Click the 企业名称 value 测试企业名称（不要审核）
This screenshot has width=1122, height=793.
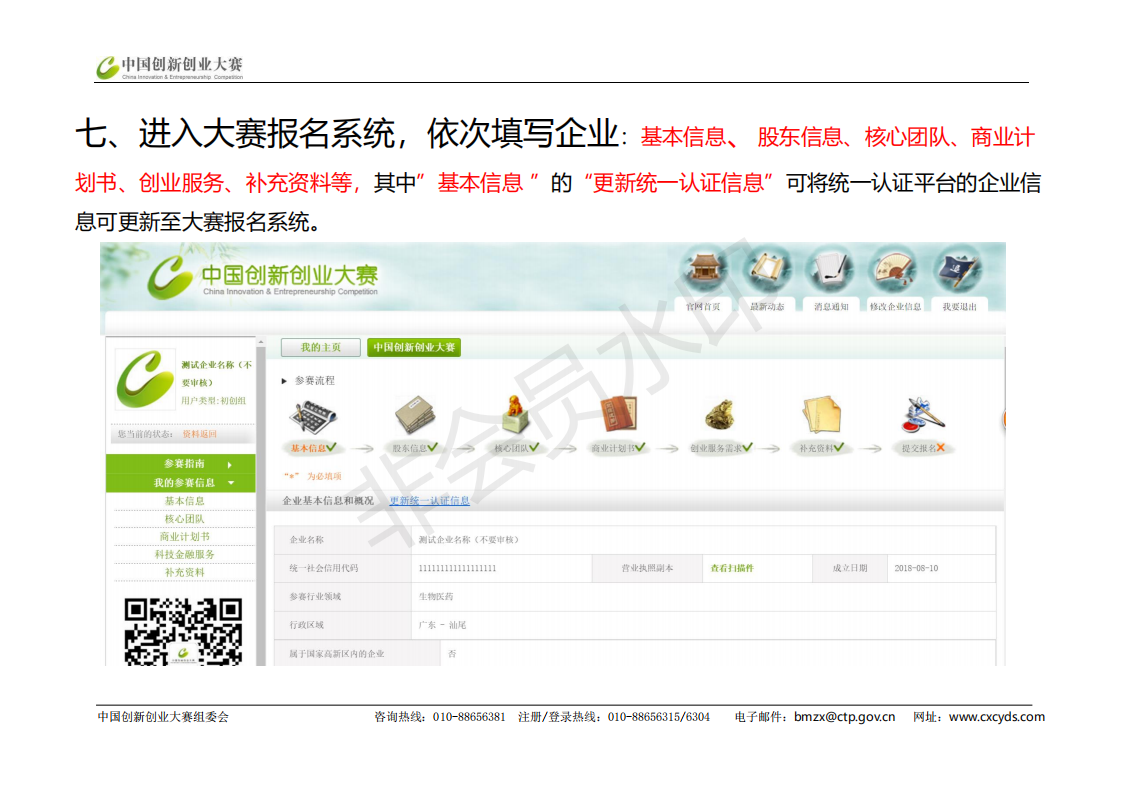(x=469, y=540)
